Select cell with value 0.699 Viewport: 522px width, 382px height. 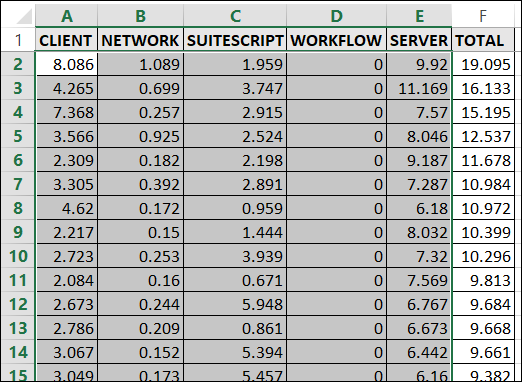pyautogui.click(x=140, y=88)
